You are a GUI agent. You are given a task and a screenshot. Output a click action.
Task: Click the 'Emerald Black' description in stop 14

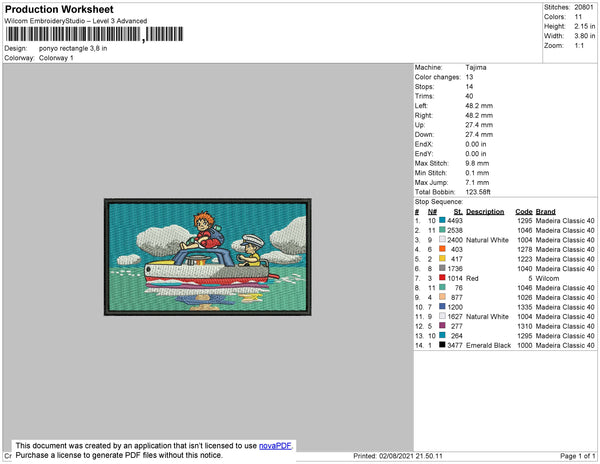click(488, 345)
